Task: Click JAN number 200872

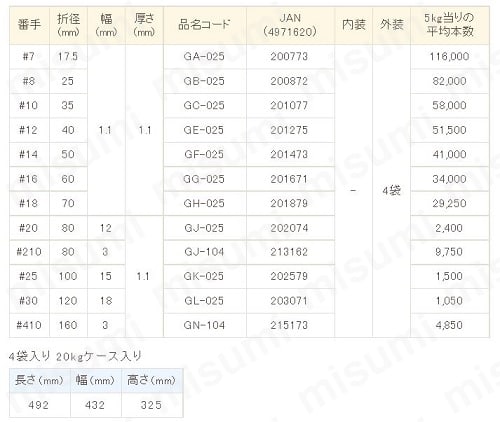Action: click(x=289, y=81)
